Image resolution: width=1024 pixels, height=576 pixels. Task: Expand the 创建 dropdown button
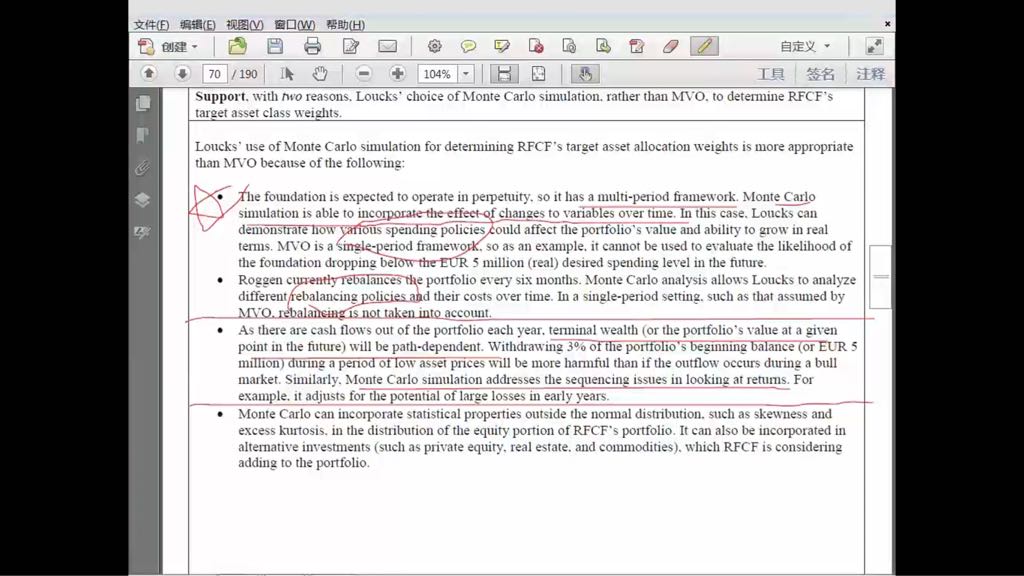(x=168, y=46)
